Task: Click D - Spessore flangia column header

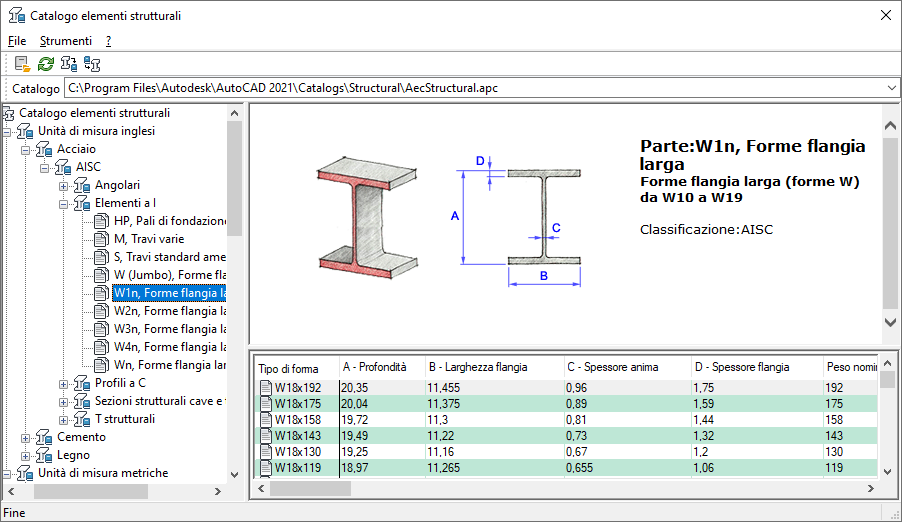Action: coord(756,367)
